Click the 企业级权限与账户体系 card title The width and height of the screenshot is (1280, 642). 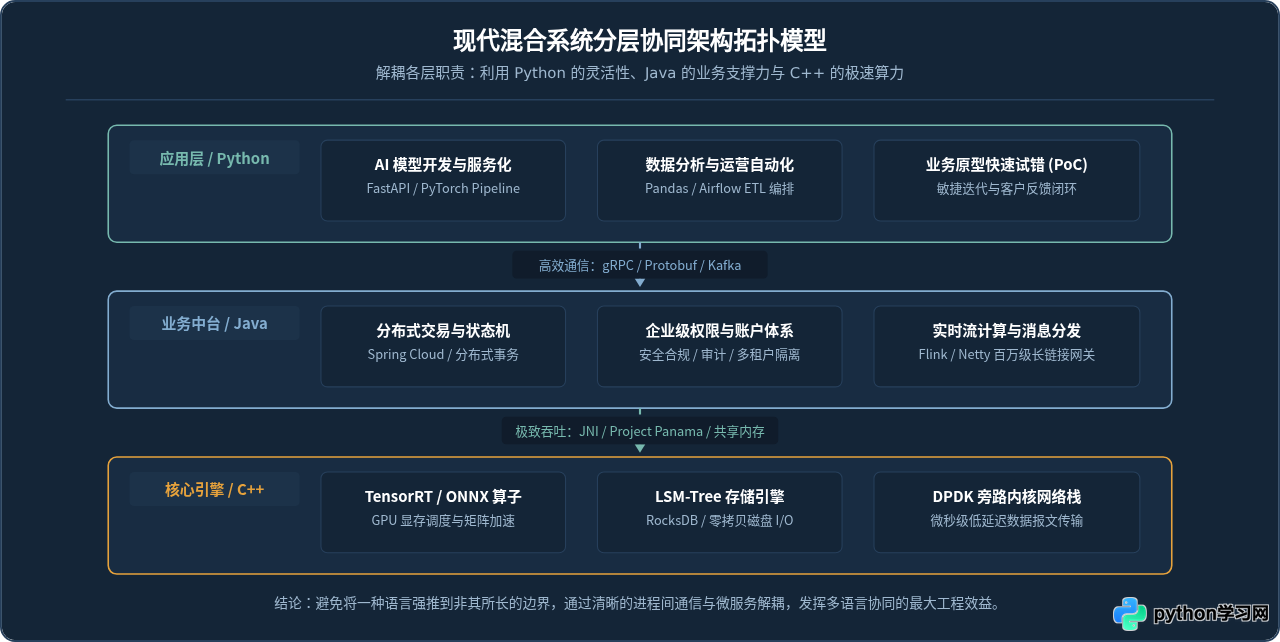pos(720,331)
